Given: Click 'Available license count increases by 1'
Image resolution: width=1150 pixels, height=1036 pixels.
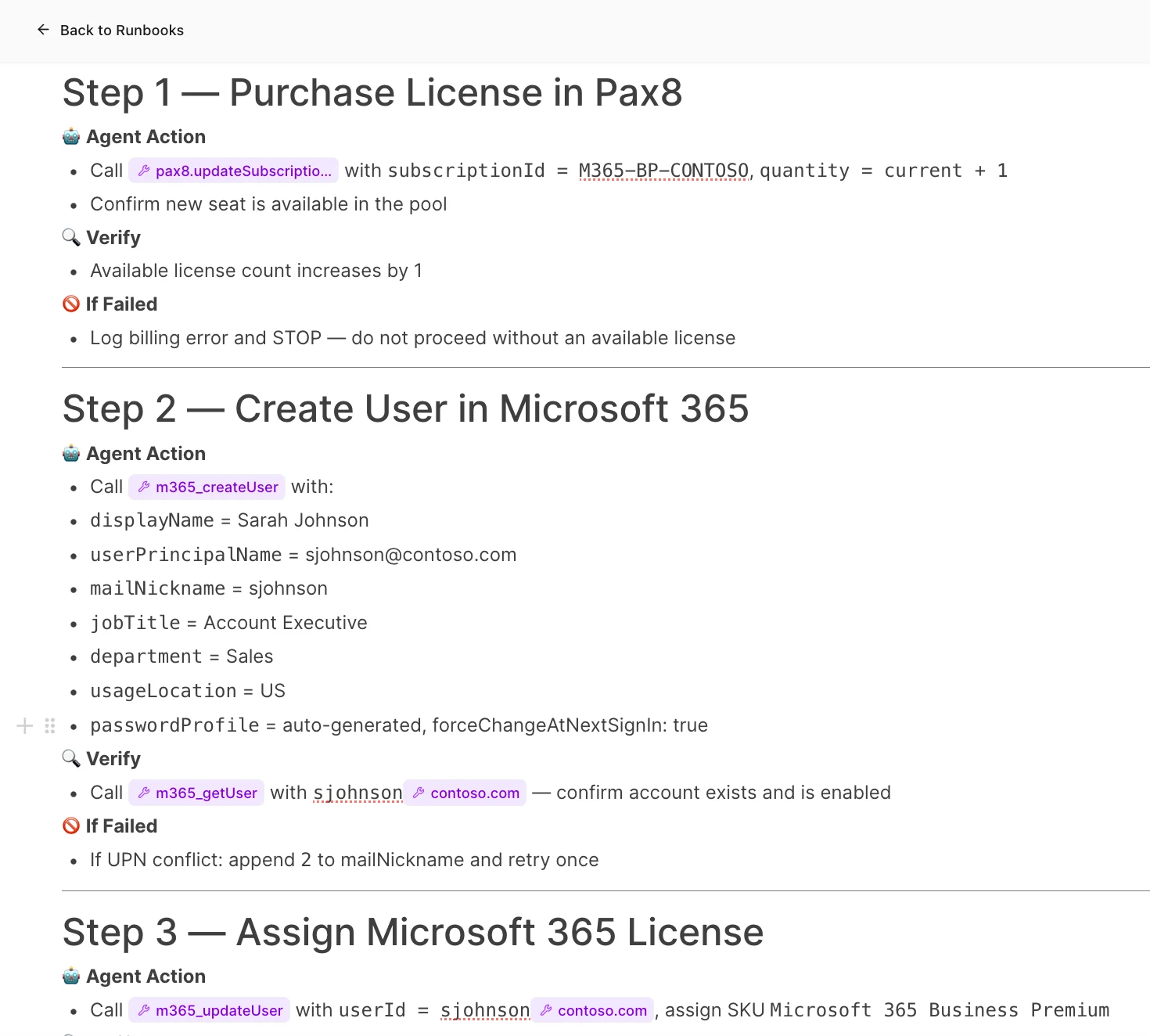Looking at the screenshot, I should 256,271.
